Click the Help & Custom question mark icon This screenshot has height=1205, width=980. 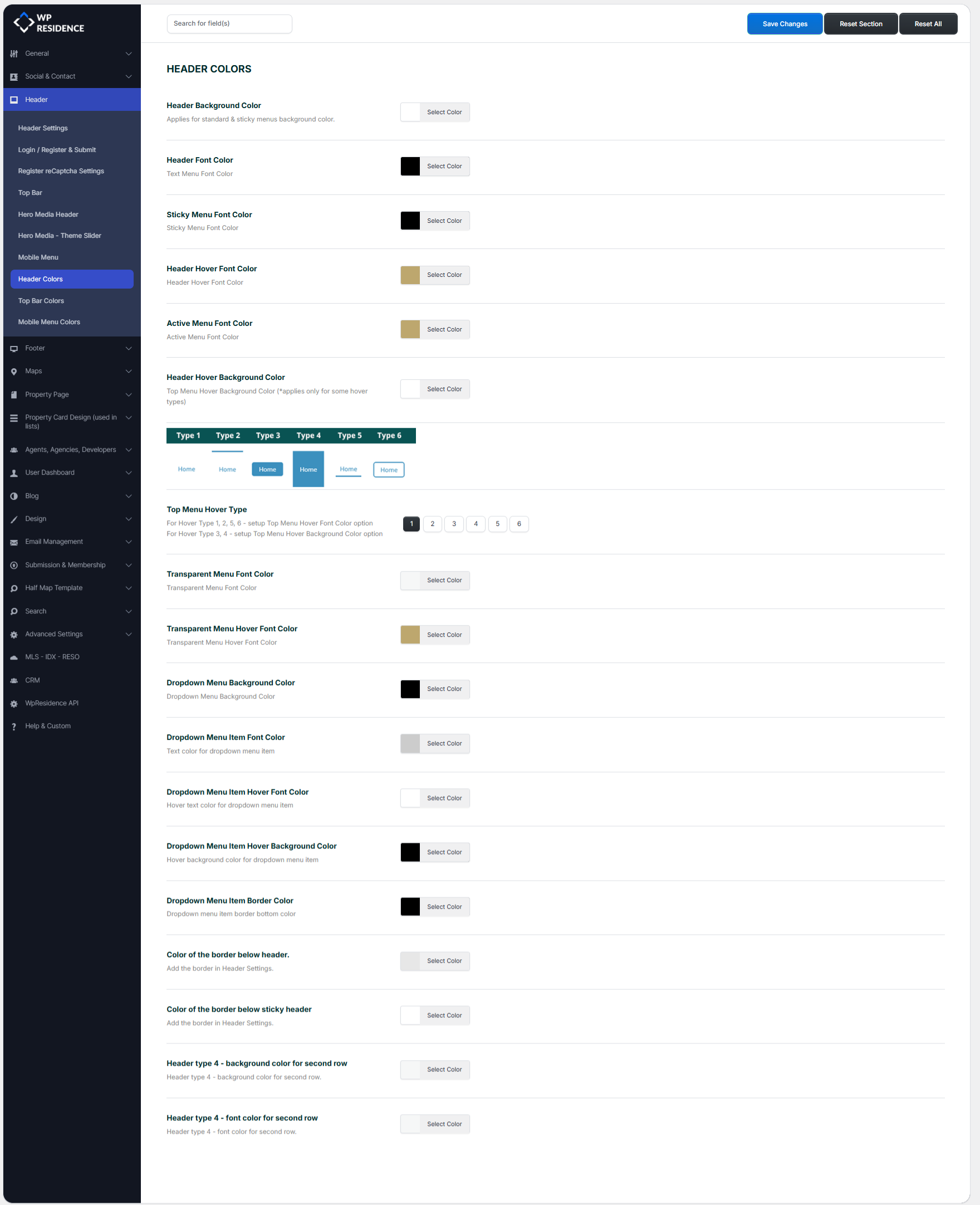tap(14, 726)
